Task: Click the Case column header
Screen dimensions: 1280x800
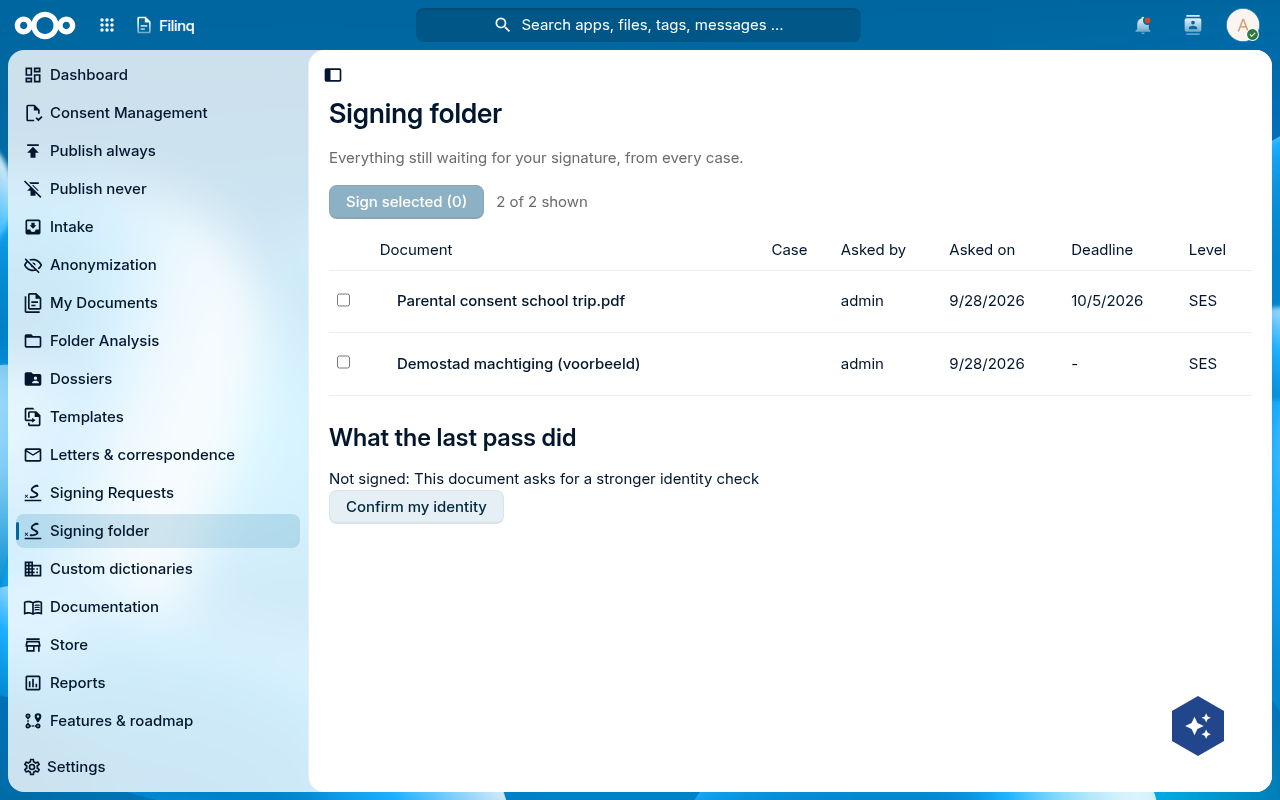Action: tap(789, 250)
